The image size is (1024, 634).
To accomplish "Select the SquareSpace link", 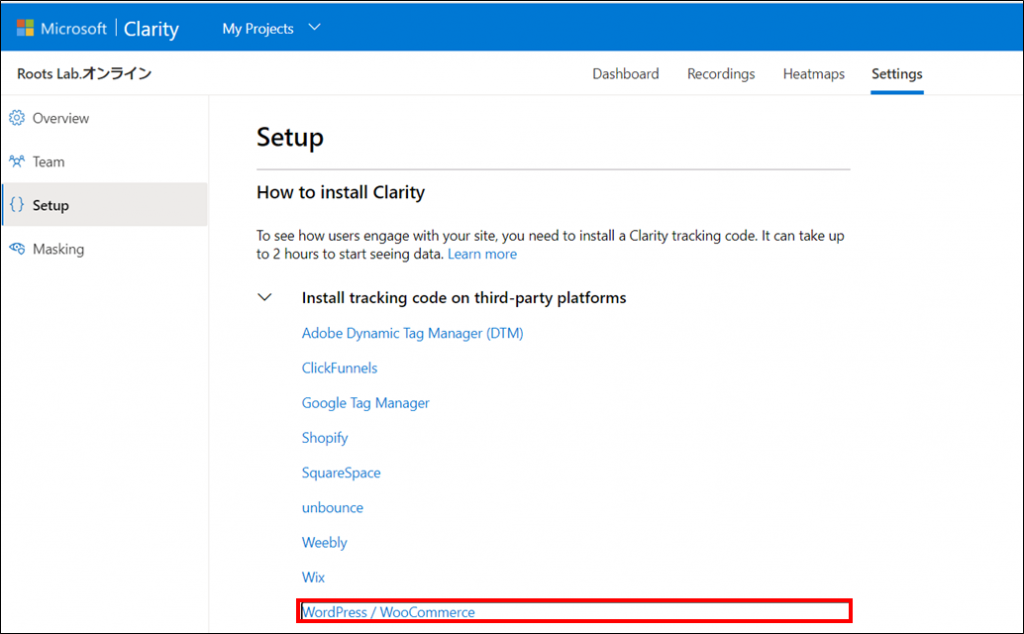I will (x=341, y=473).
